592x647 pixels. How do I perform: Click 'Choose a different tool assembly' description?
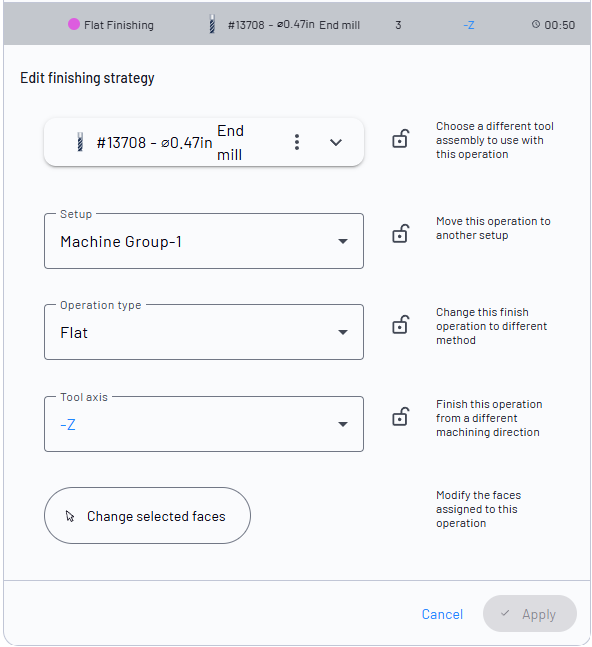495,140
